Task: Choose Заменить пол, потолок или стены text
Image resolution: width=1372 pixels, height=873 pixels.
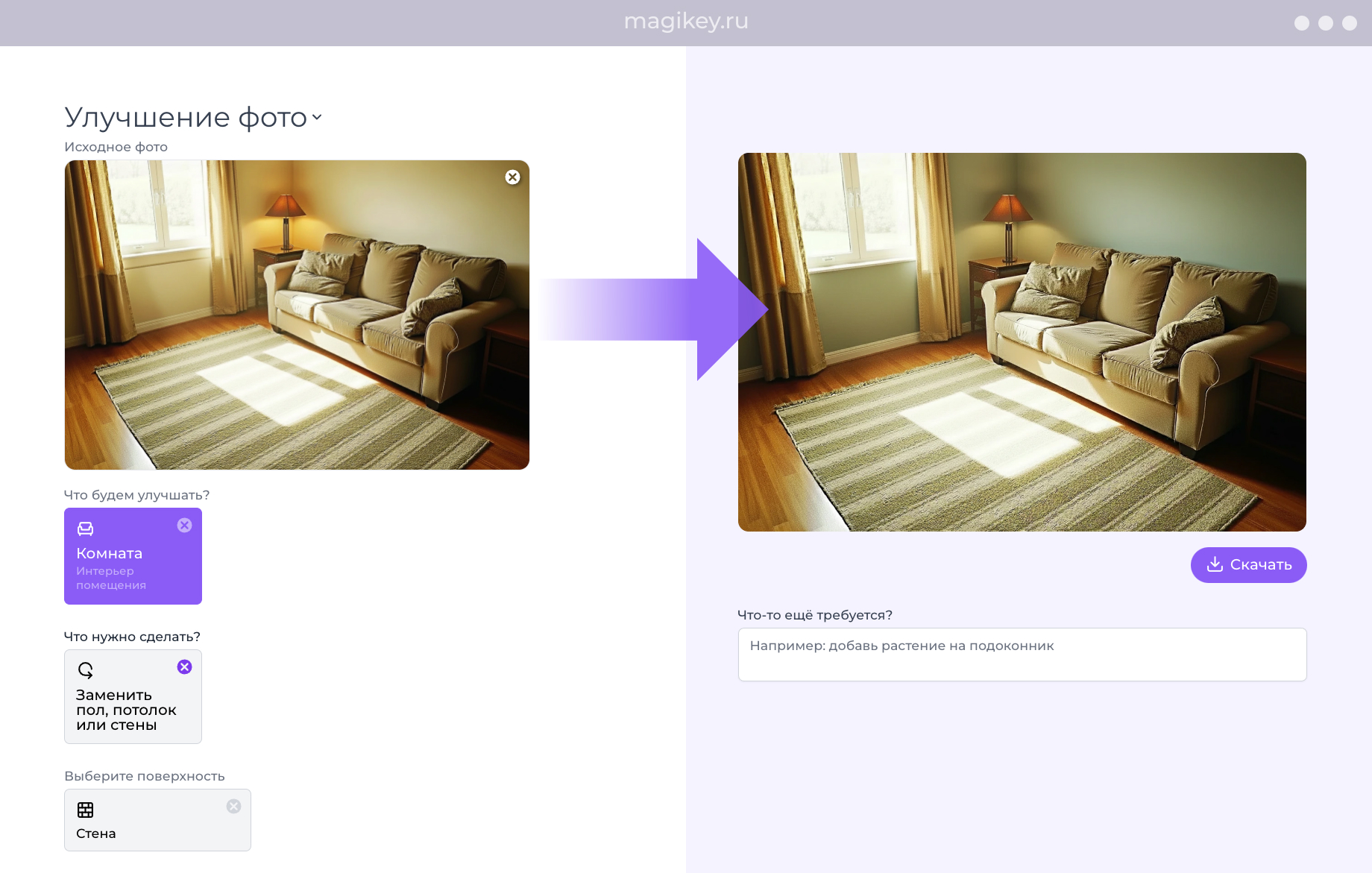Action: pos(125,710)
